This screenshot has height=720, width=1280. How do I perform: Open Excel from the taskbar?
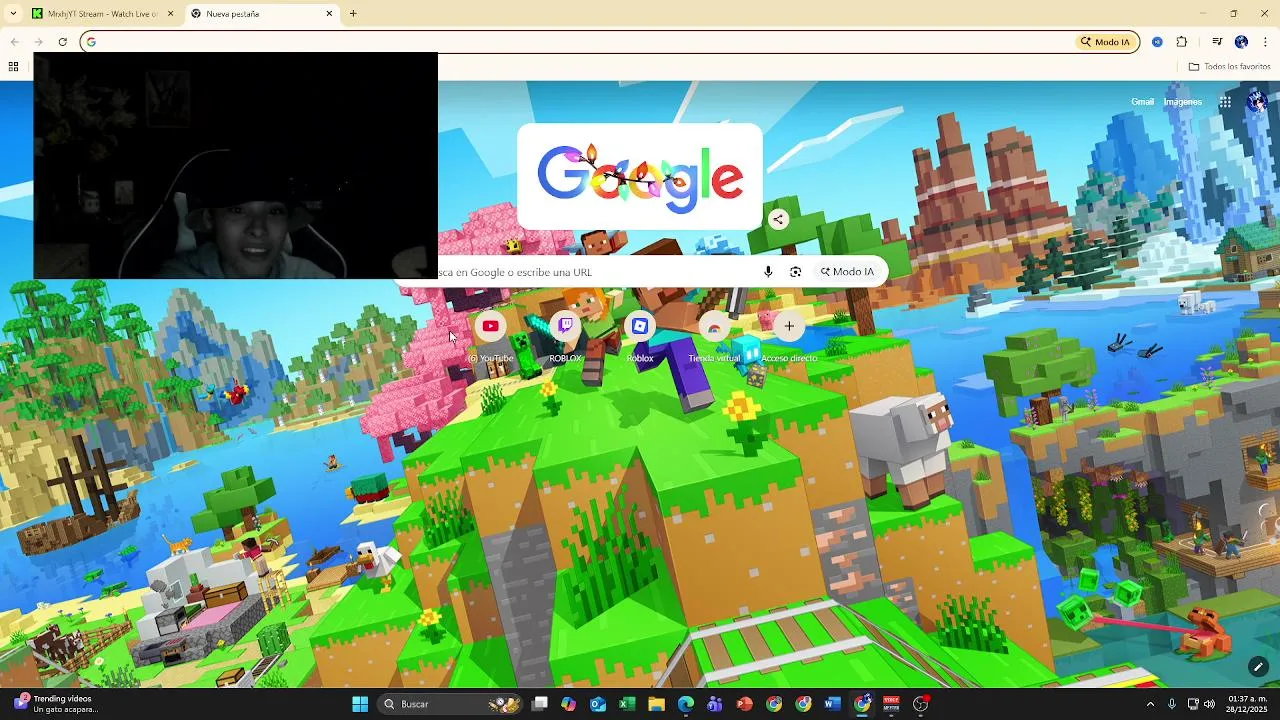tap(627, 704)
